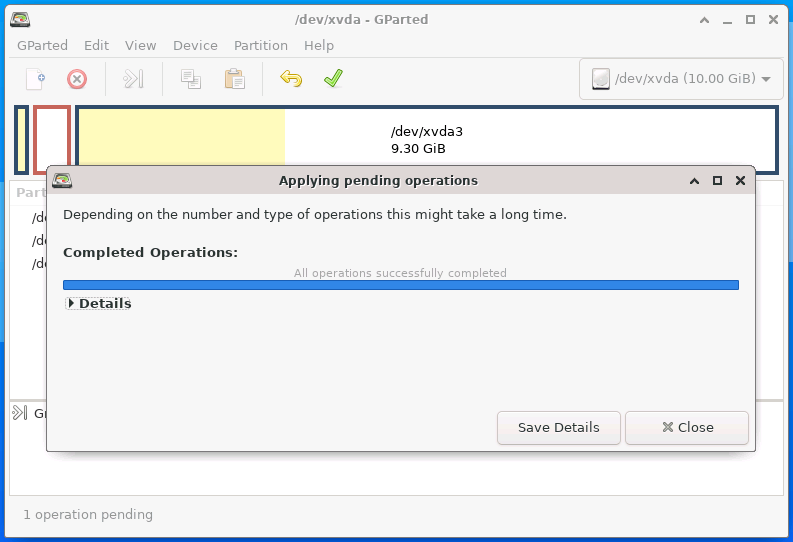
Task: Click the blue completed progress bar
Action: pos(401,285)
